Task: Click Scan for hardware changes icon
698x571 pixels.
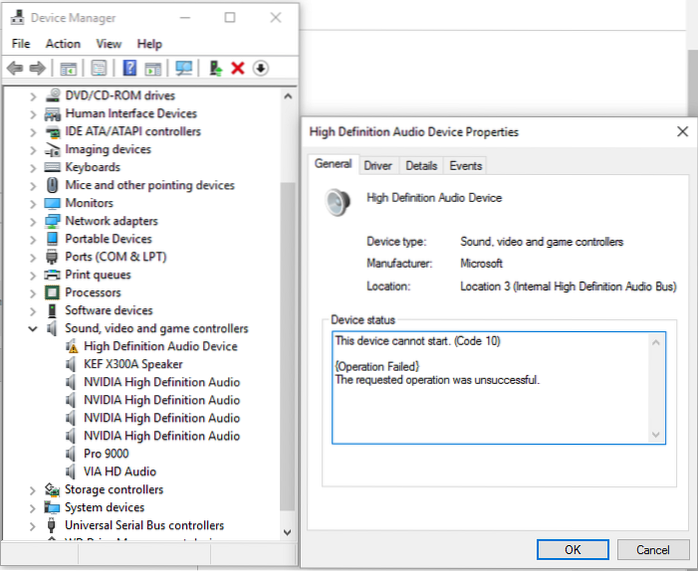Action: (x=183, y=68)
